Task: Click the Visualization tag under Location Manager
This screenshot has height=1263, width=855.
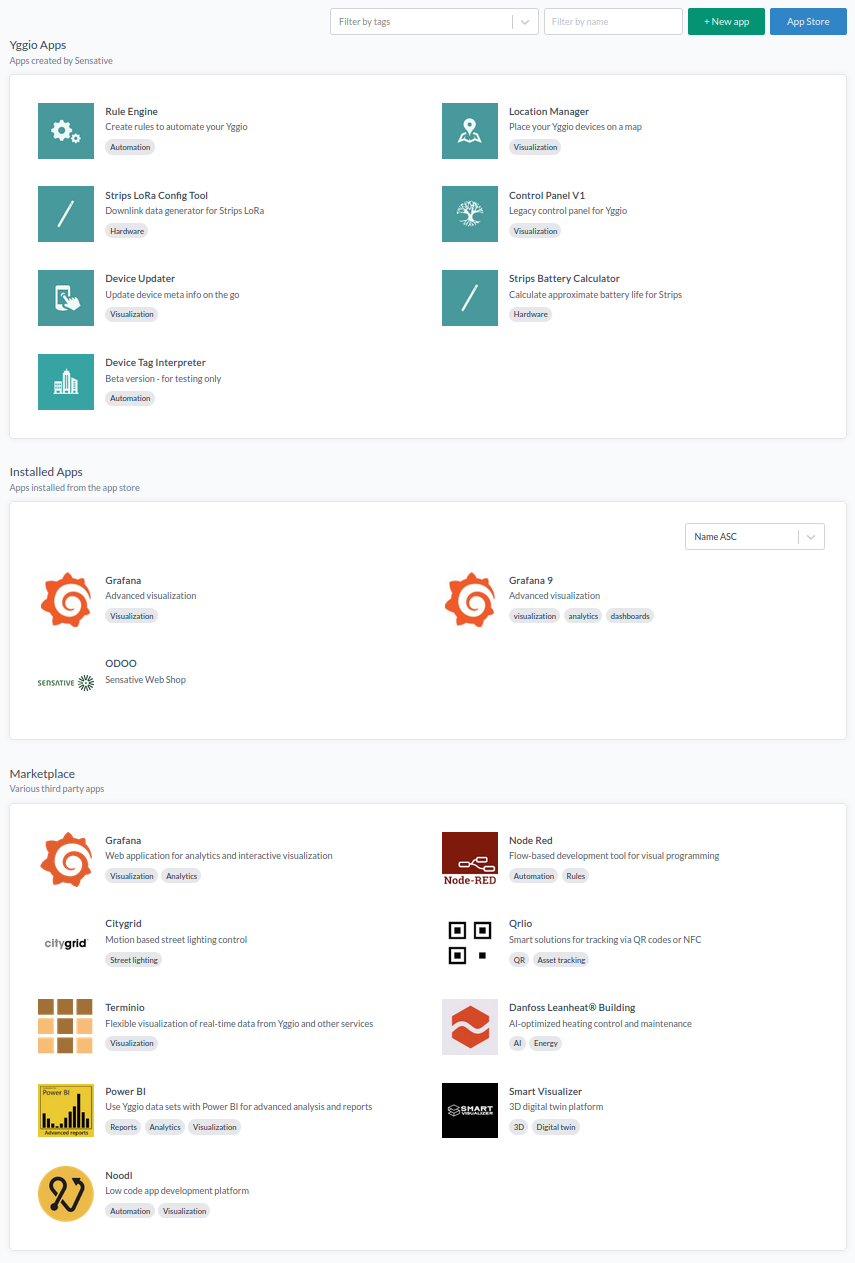Action: coord(535,147)
